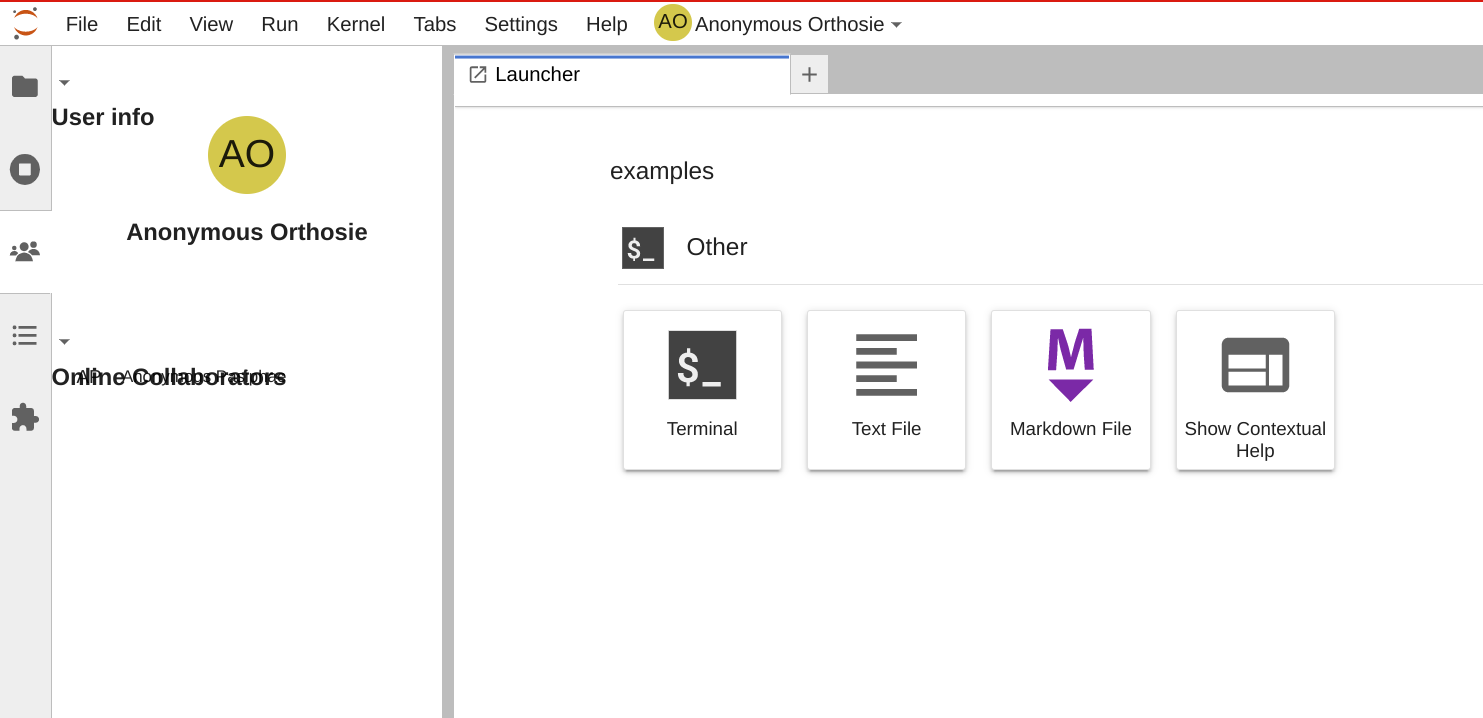Open the Settings menu
Screen dimensions: 1483x718
point(521,24)
